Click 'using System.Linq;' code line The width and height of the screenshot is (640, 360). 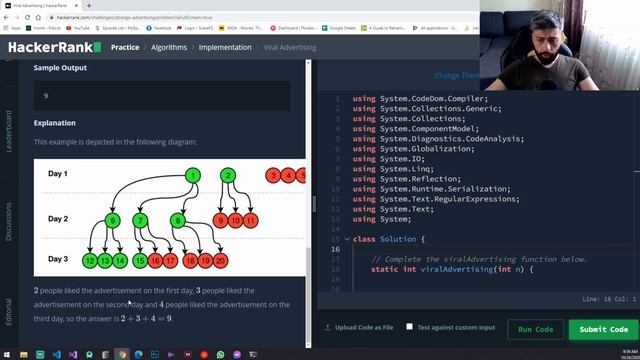393,169
